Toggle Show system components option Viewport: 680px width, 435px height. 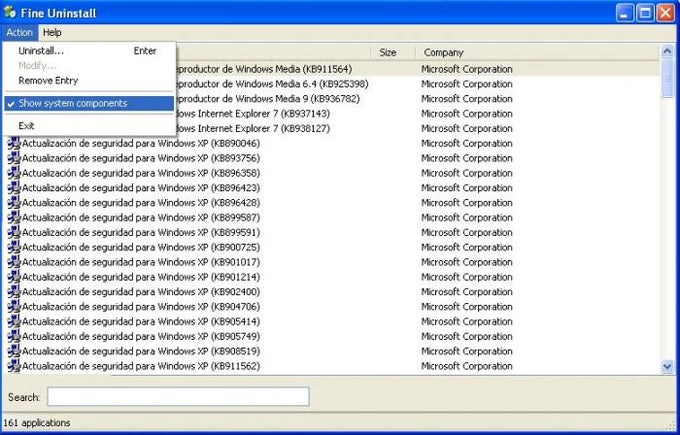tap(89, 103)
